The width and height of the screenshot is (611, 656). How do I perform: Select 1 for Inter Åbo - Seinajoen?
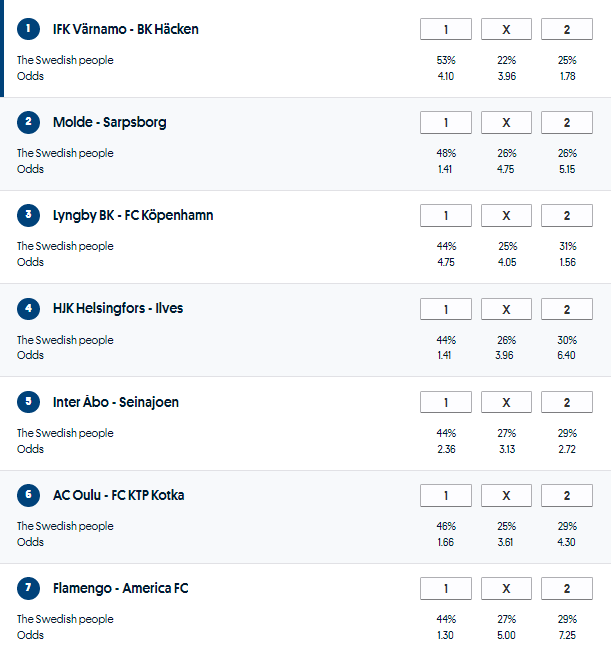446,402
